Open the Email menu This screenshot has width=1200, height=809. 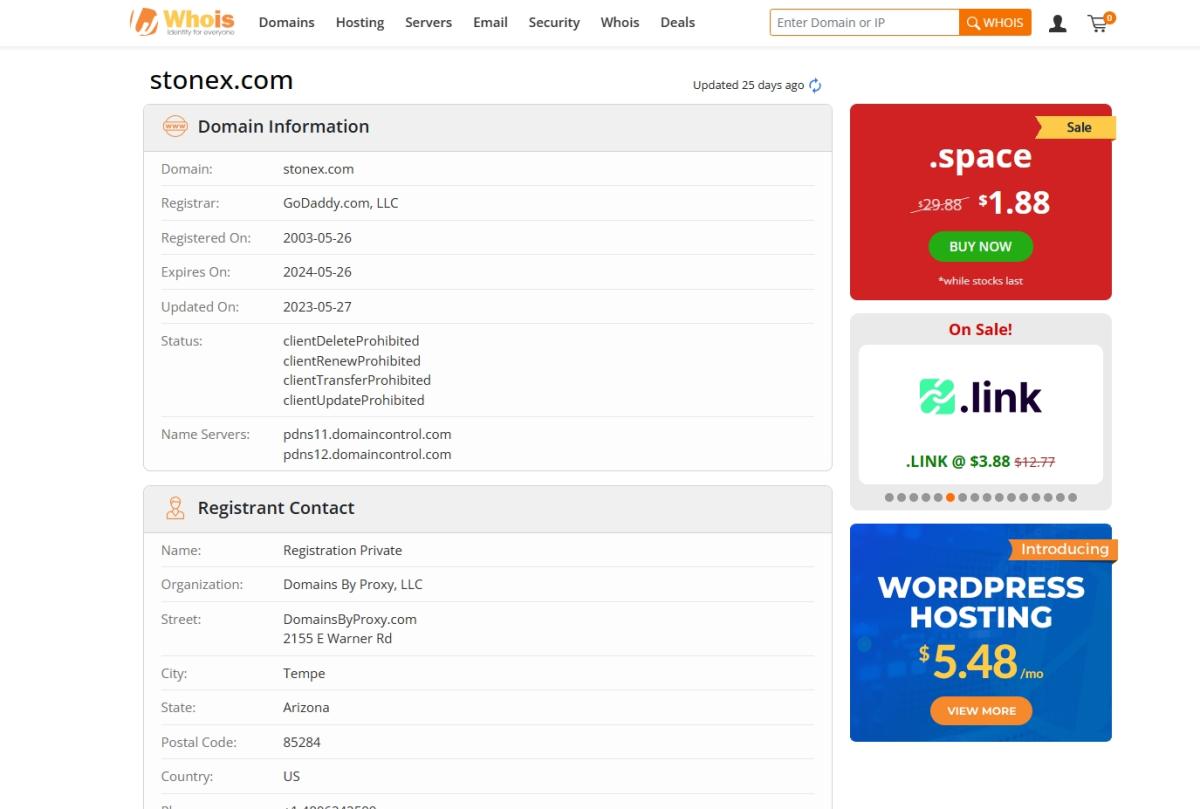pyautogui.click(x=490, y=22)
